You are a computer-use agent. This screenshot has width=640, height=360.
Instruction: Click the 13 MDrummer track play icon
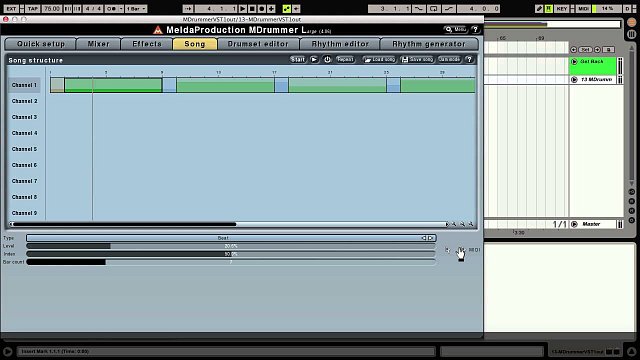pyautogui.click(x=574, y=80)
